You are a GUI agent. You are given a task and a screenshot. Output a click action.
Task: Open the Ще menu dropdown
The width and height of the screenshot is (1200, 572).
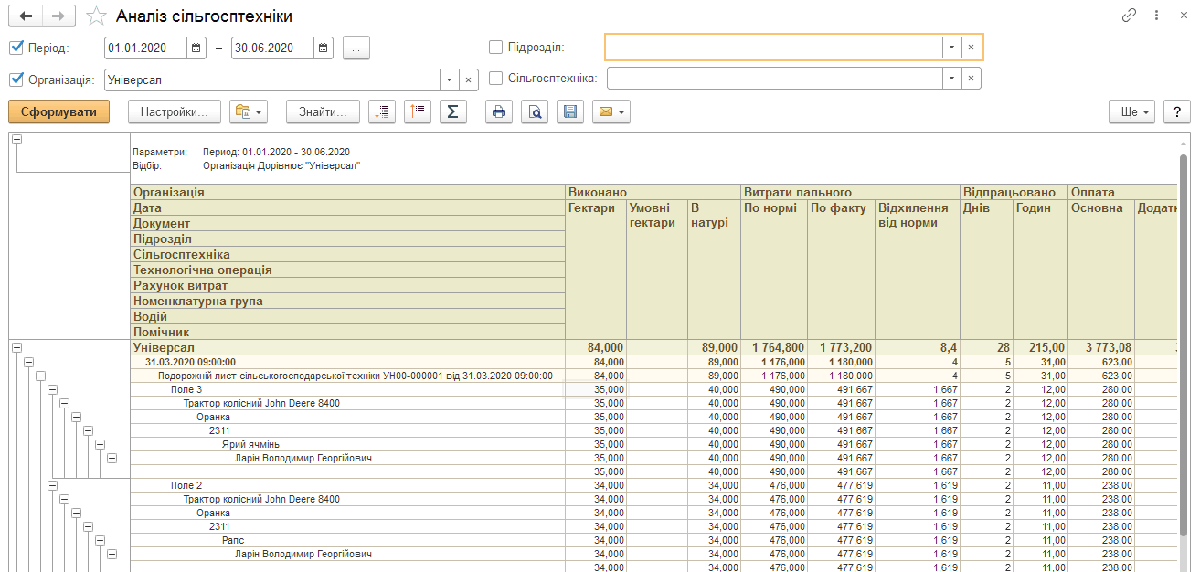(1133, 112)
